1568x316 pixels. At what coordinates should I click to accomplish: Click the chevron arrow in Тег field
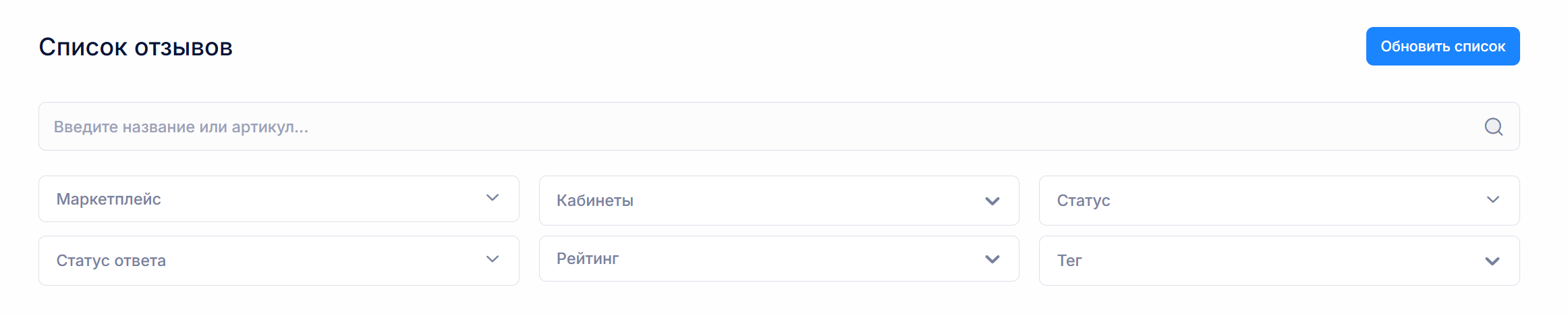[x=1492, y=261]
